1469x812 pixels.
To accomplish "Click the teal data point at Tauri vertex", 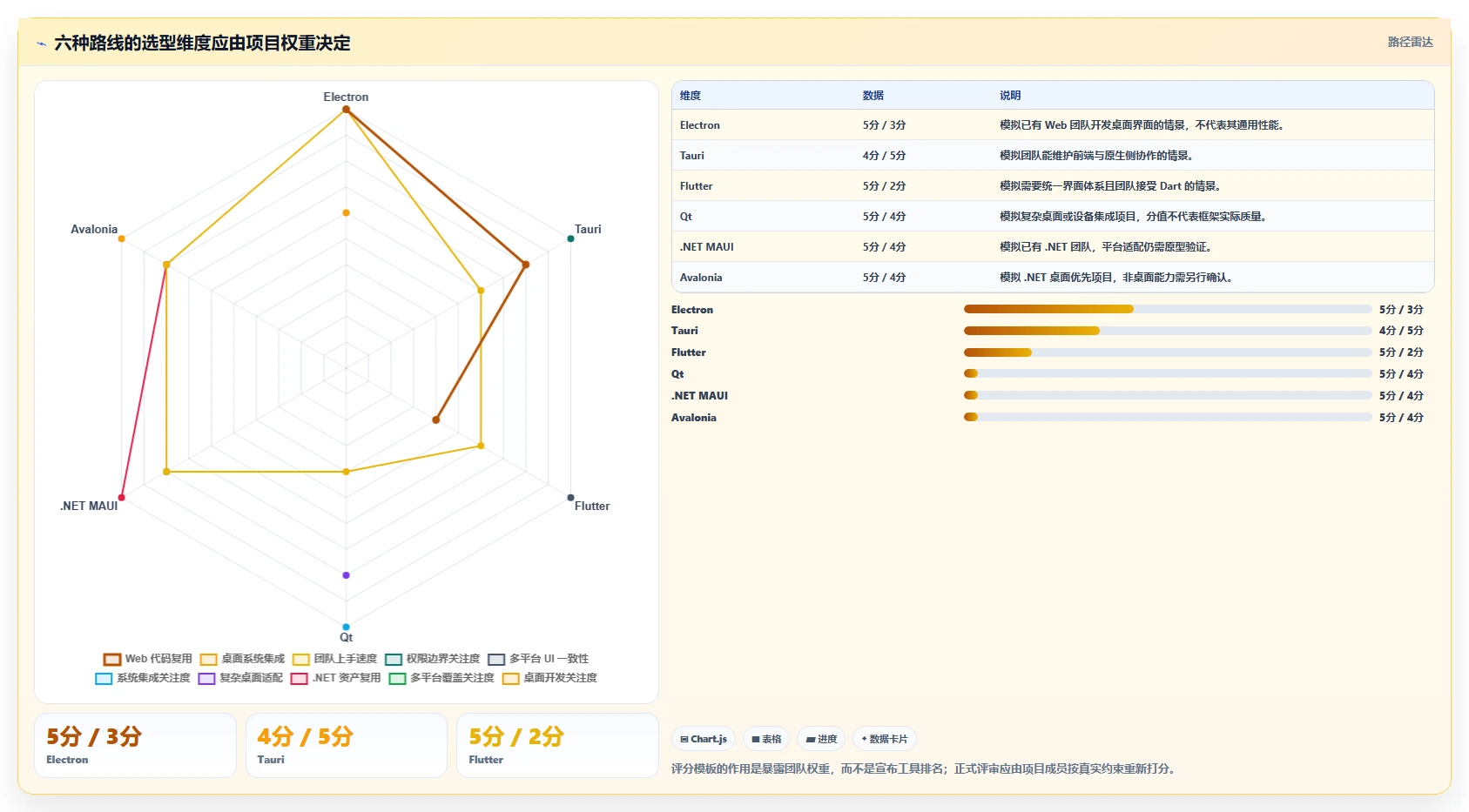I will click(x=570, y=238).
